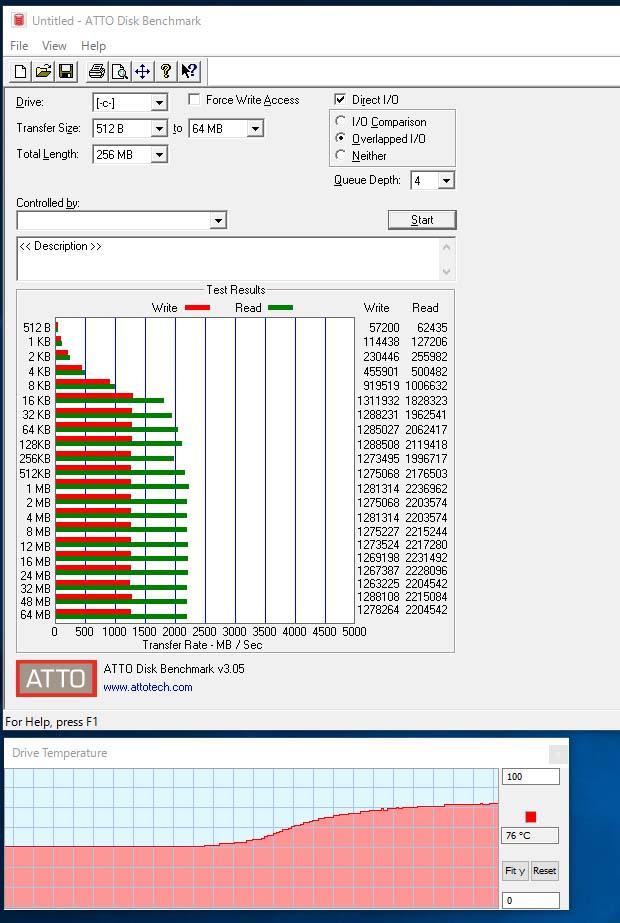Click the read value 2236962

click(x=426, y=489)
